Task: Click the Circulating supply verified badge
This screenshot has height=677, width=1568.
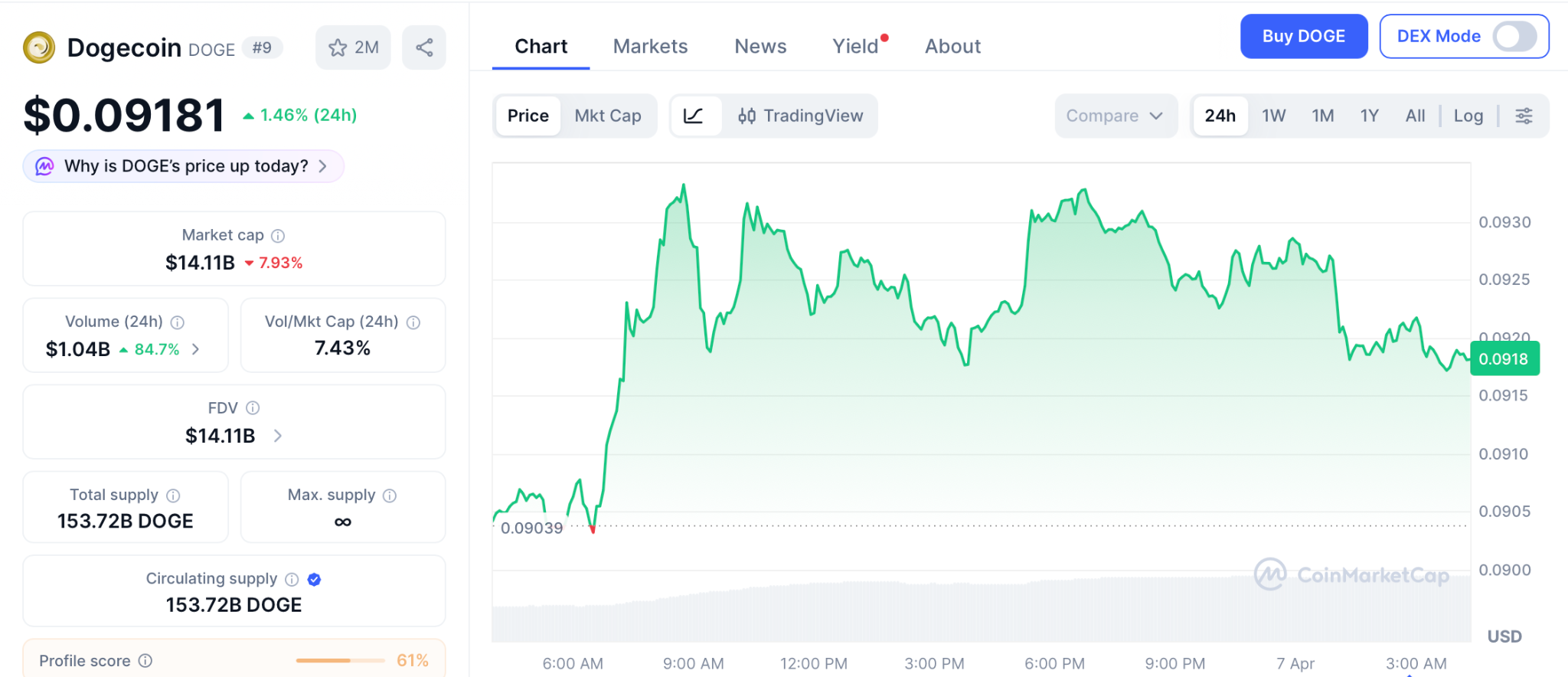Action: pyautogui.click(x=314, y=580)
